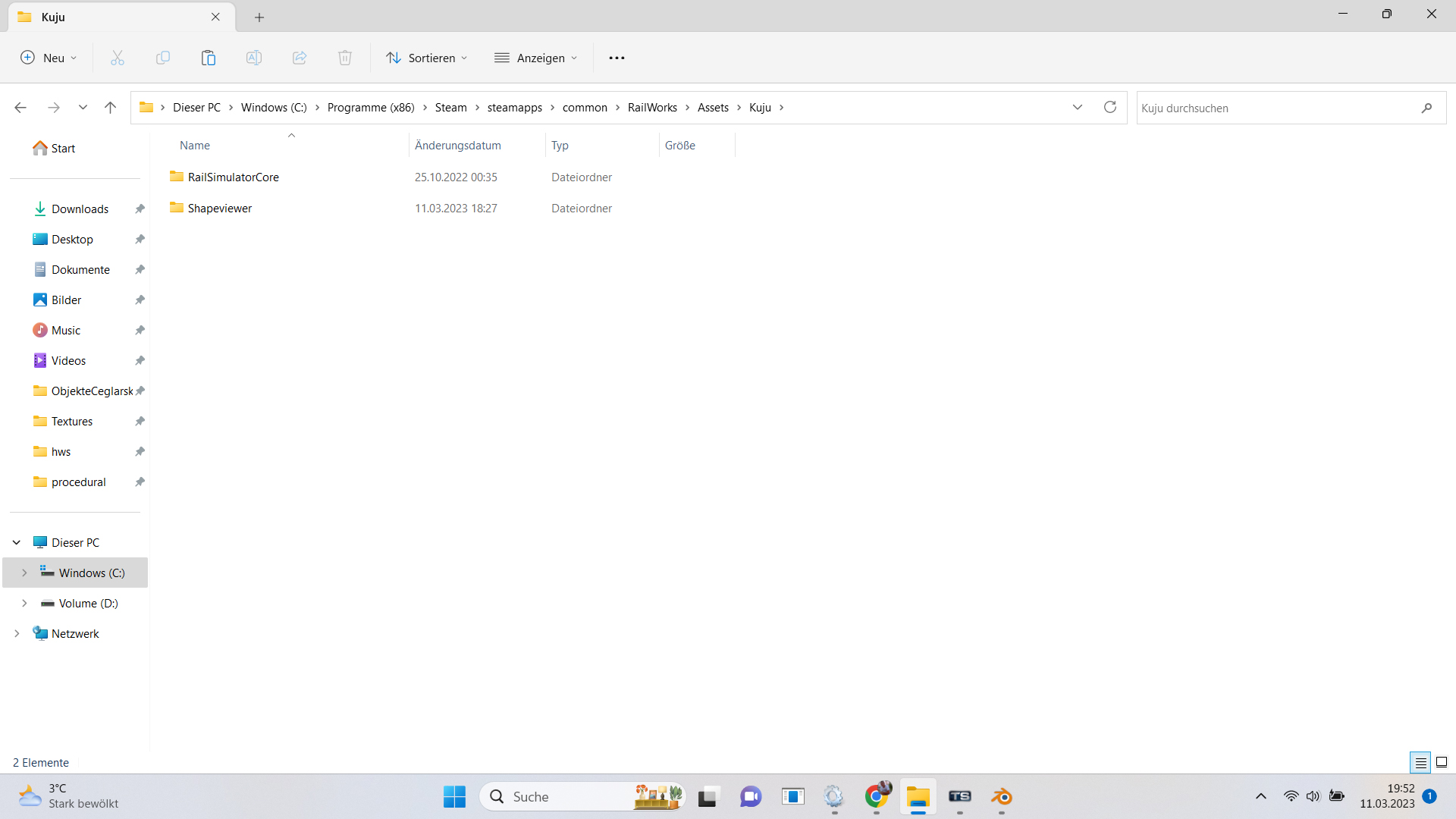This screenshot has height=819, width=1456.
Task: Click the Share icon in toolbar
Action: click(x=300, y=58)
